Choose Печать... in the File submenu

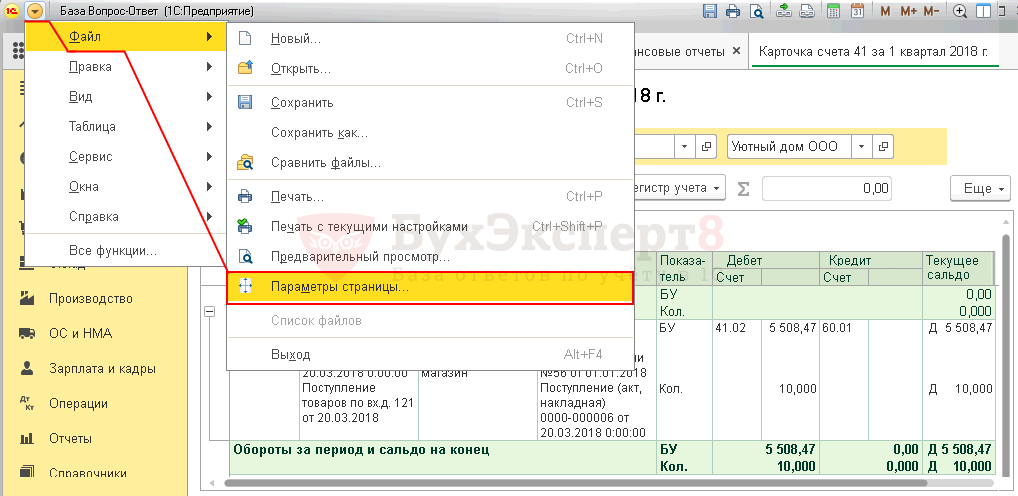click(430, 196)
